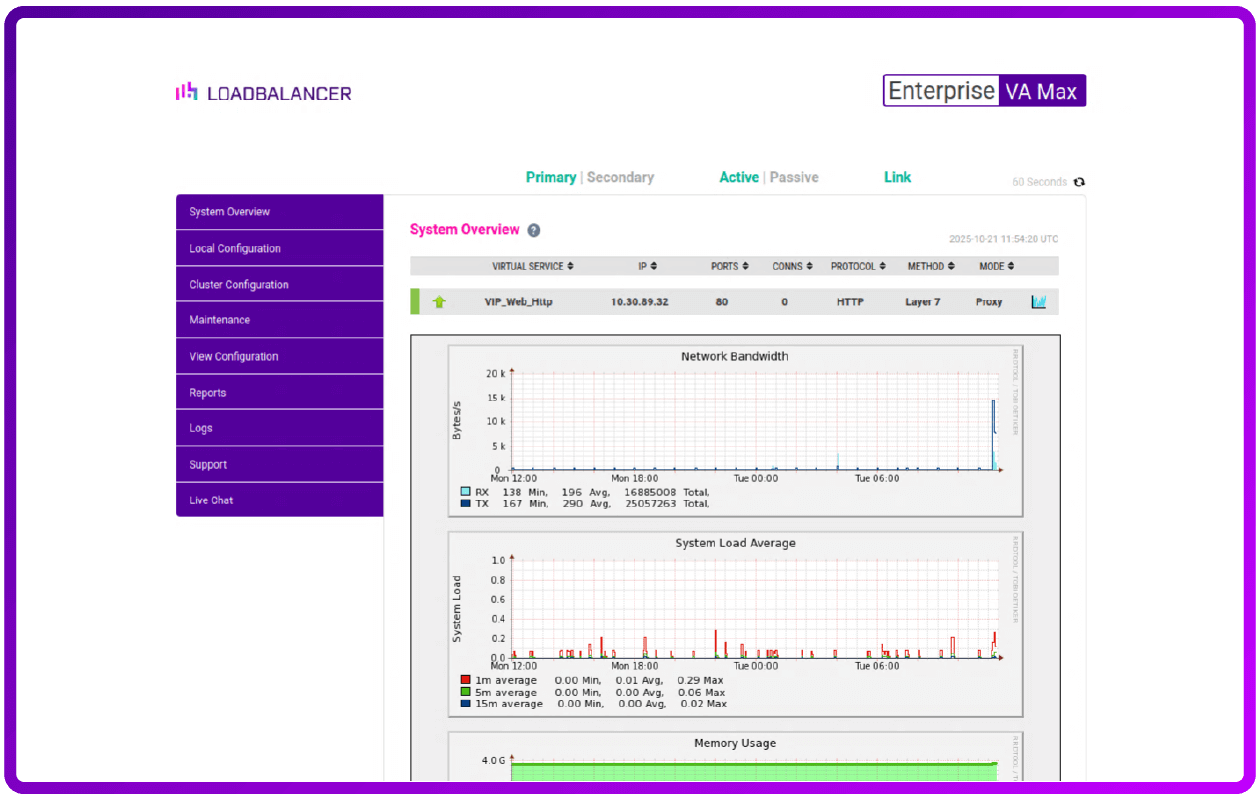
Task: Open the Local Configuration menu
Action: point(280,248)
